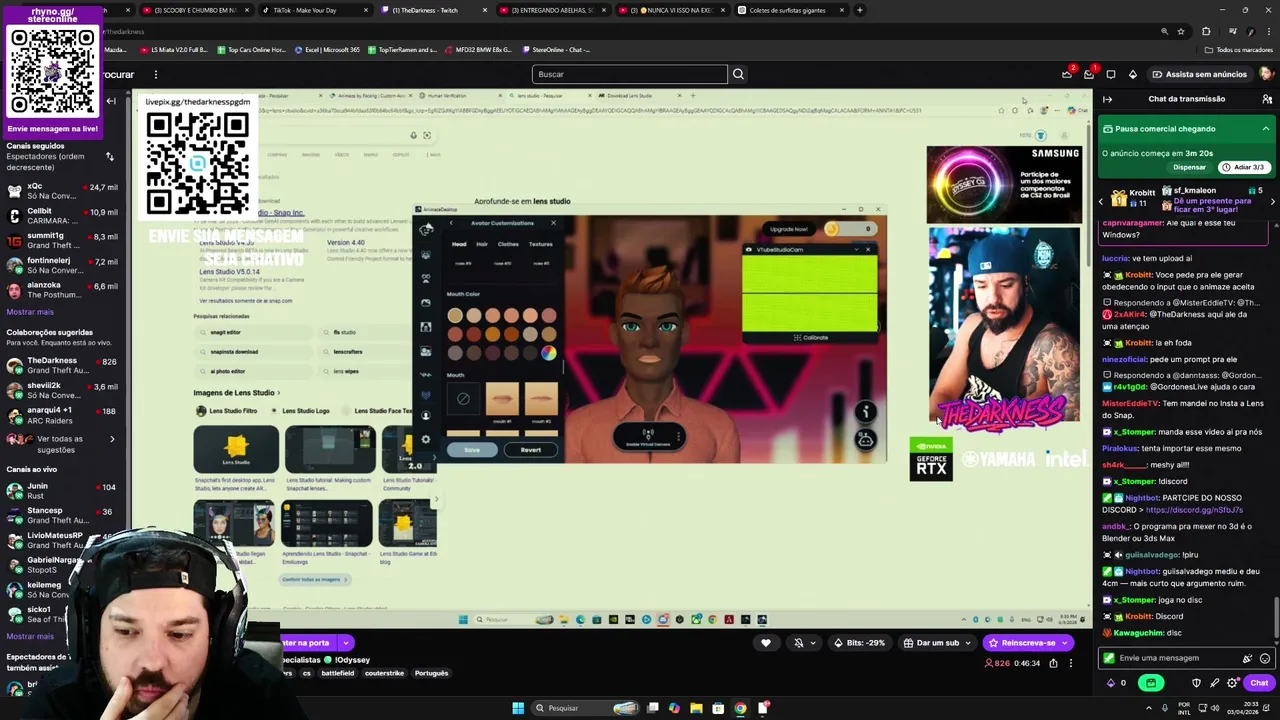Open the Twitch prime loot crown icon
This screenshot has width=1280, height=720.
(1067, 74)
